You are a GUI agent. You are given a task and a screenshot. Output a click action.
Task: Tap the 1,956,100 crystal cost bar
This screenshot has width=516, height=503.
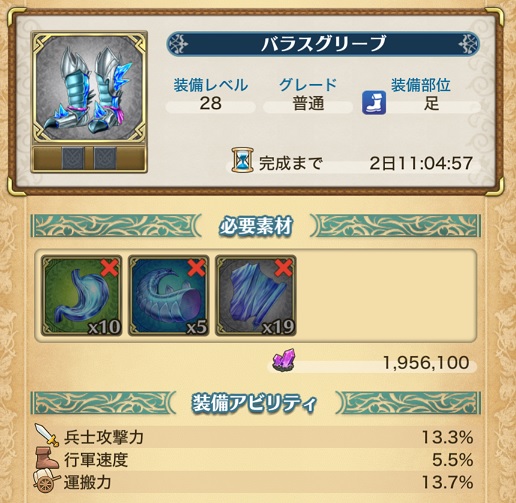click(372, 363)
